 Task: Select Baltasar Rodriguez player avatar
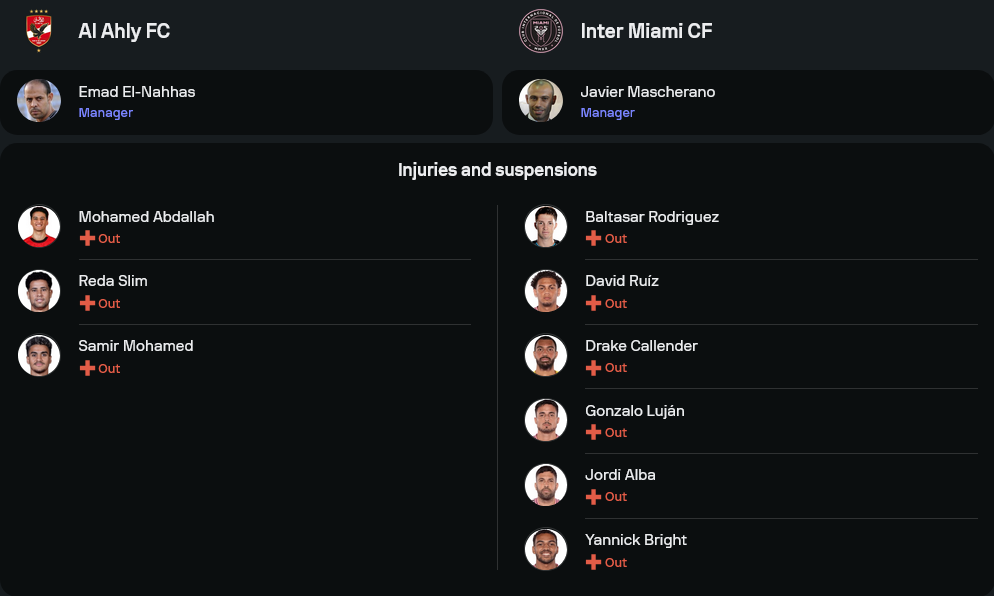546,226
